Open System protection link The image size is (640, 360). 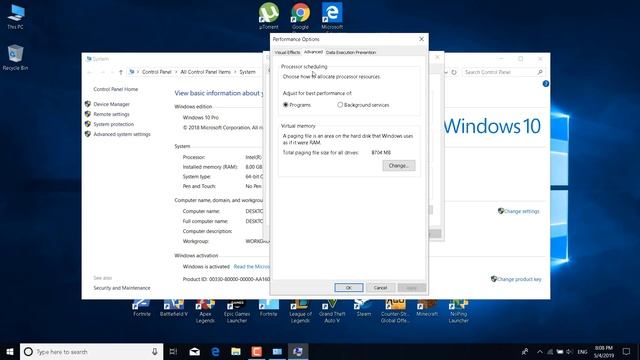[x=113, y=124]
